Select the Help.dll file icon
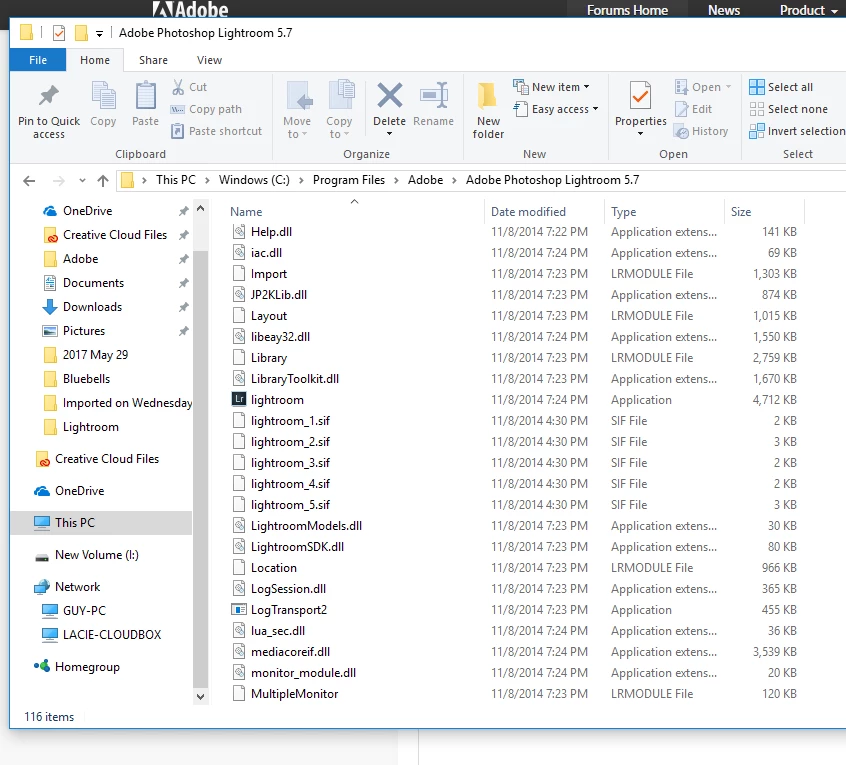Image resolution: width=846 pixels, height=765 pixels. (239, 232)
